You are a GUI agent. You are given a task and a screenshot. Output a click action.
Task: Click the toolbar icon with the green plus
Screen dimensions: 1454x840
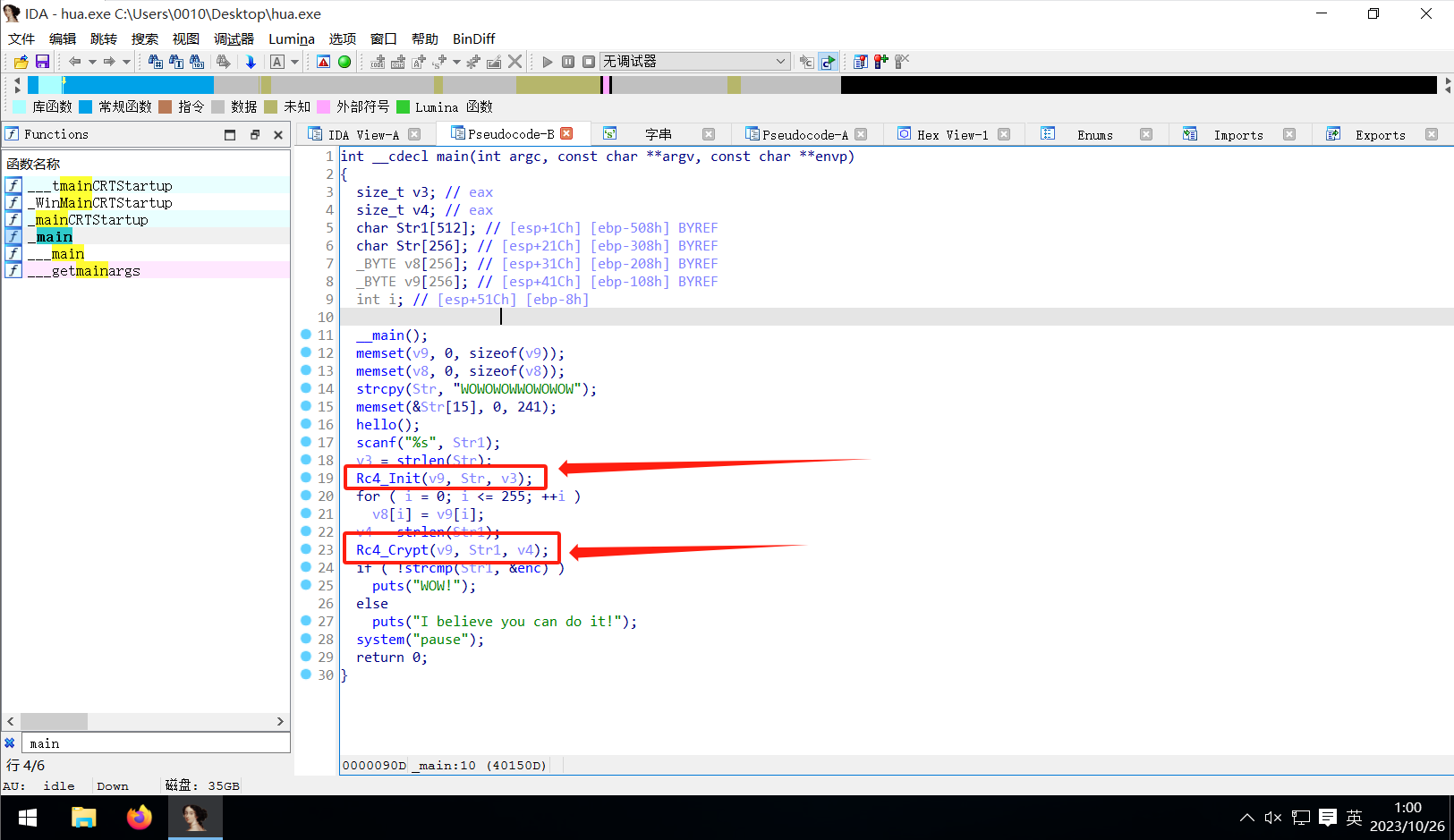pyautogui.click(x=881, y=62)
